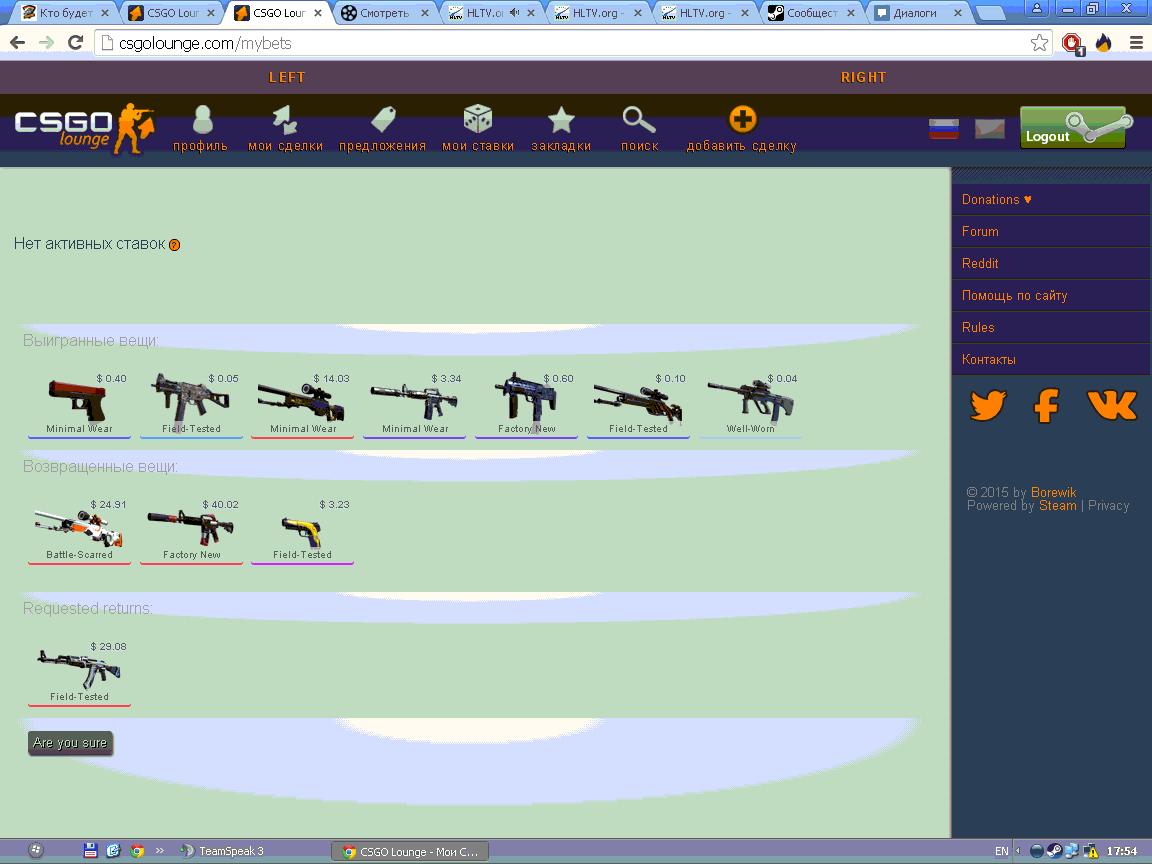Select the $0.40 Minimal Wear pistol

(x=79, y=404)
